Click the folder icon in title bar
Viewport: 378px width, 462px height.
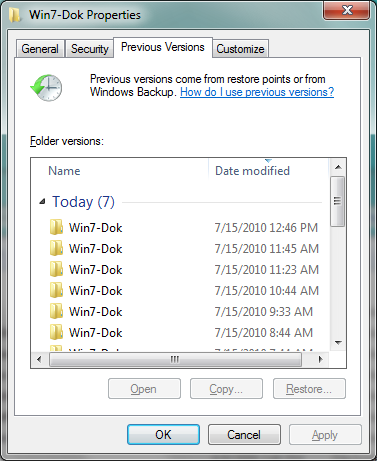pos(15,15)
